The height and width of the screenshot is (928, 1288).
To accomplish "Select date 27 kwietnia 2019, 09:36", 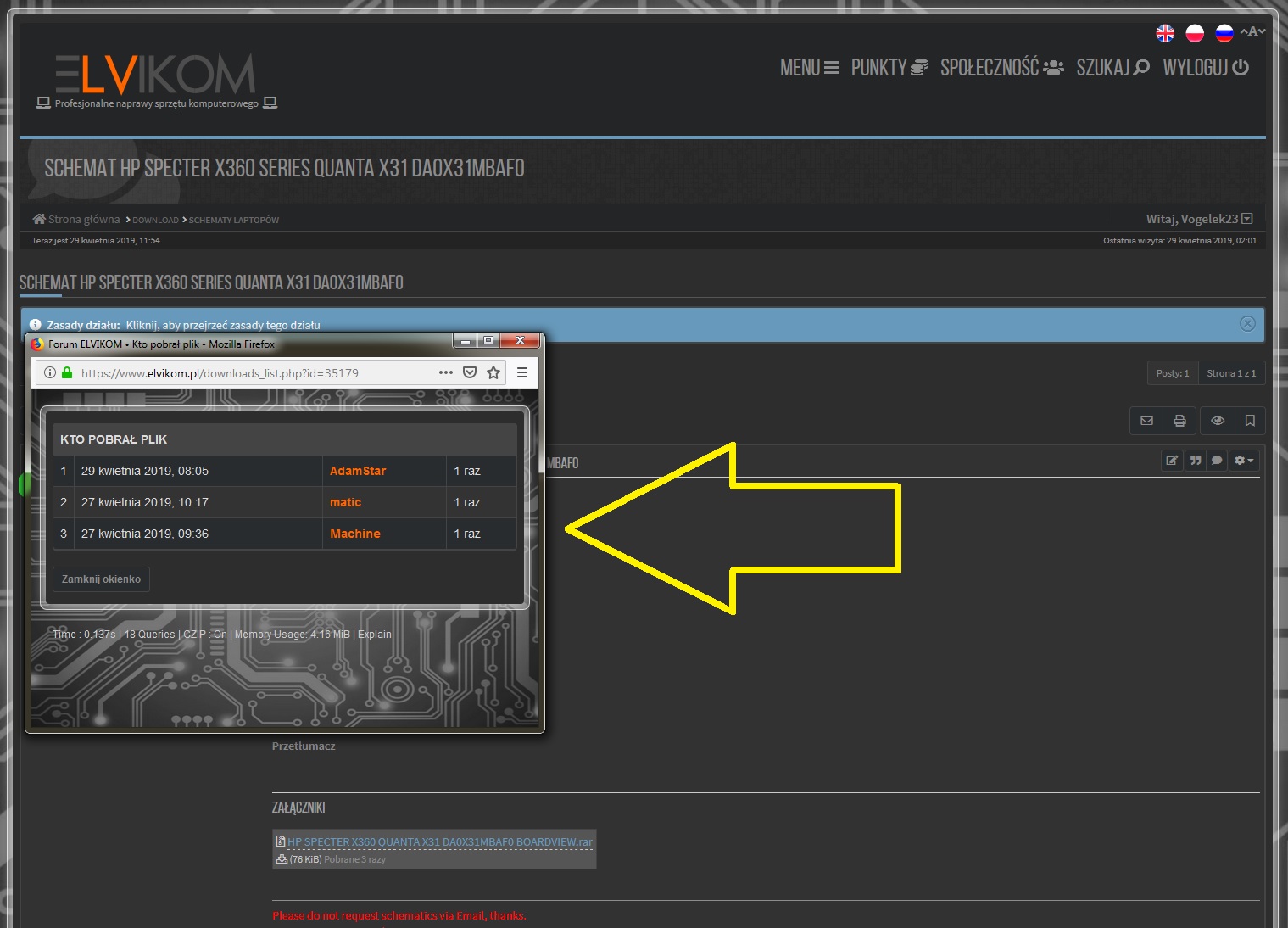I will coord(145,534).
